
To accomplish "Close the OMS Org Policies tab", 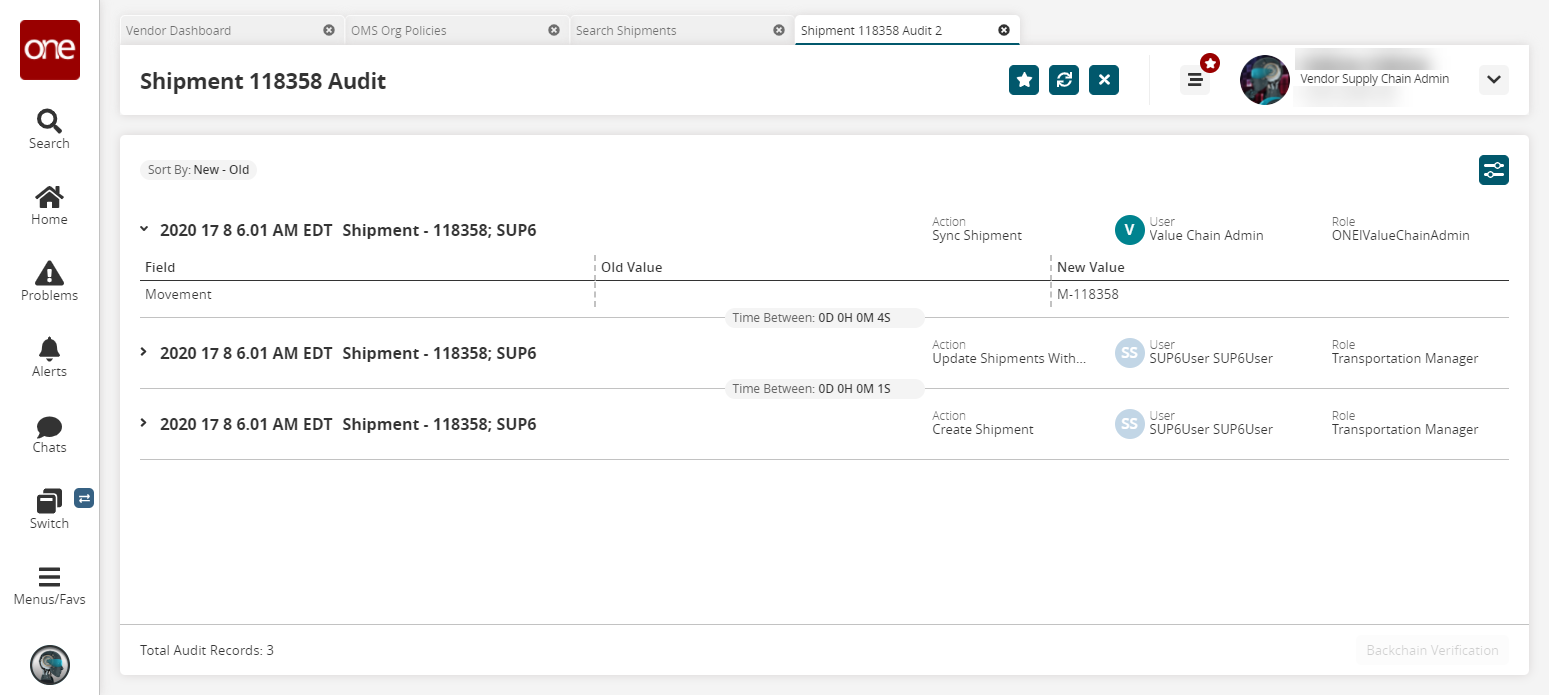I will coord(554,31).
